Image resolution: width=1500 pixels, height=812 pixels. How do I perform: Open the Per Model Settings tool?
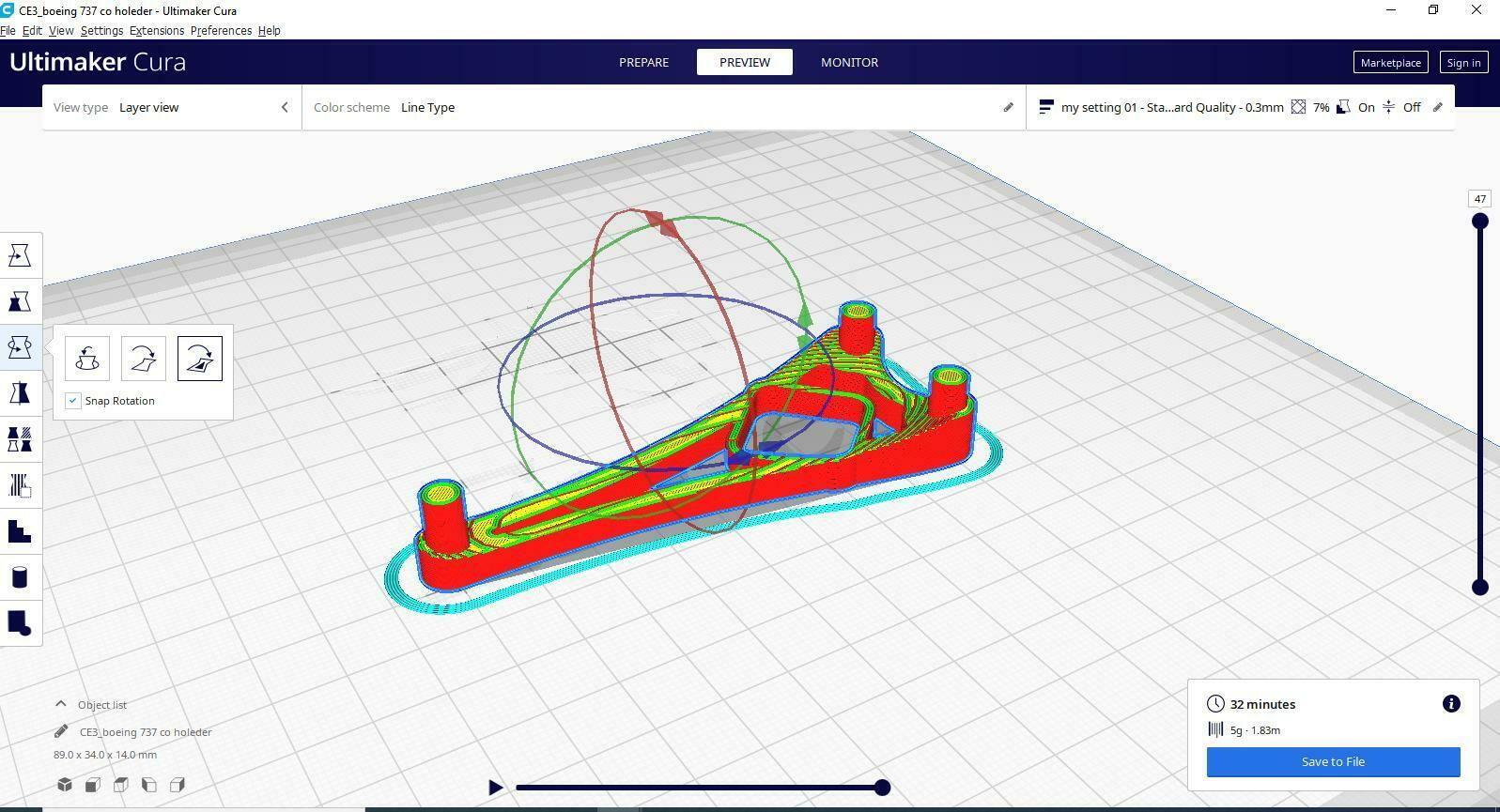20,439
